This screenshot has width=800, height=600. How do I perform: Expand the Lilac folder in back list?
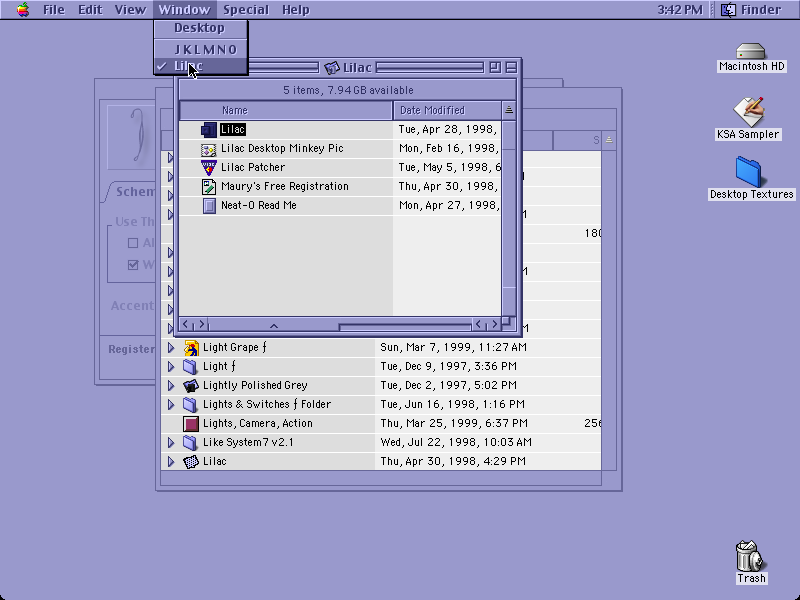click(x=171, y=462)
